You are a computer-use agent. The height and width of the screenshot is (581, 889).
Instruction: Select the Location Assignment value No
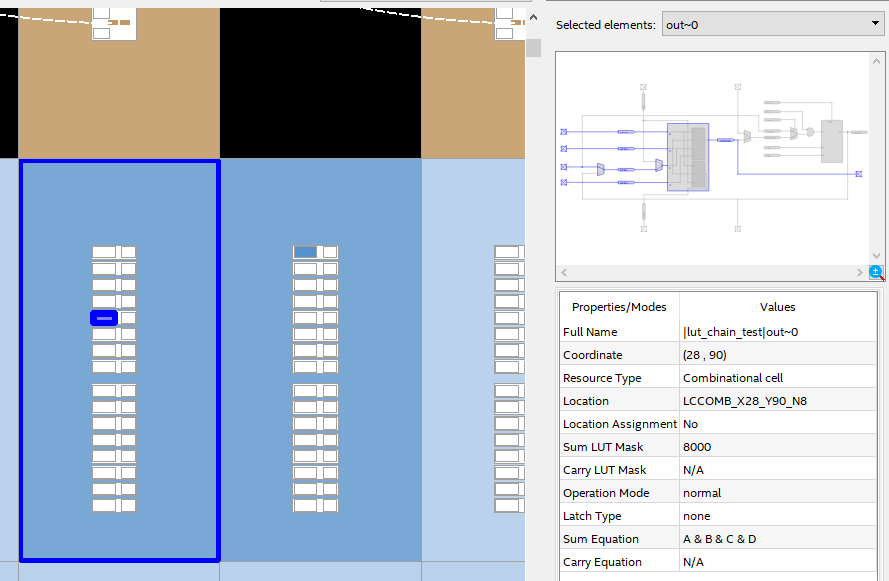690,424
